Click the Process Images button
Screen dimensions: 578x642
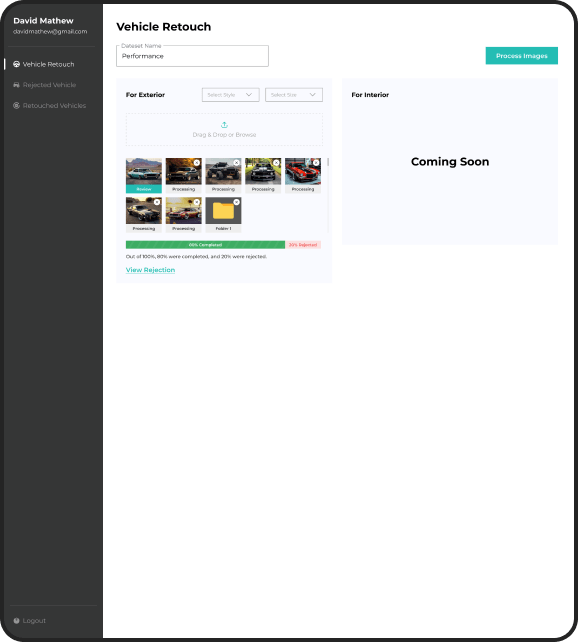click(522, 56)
